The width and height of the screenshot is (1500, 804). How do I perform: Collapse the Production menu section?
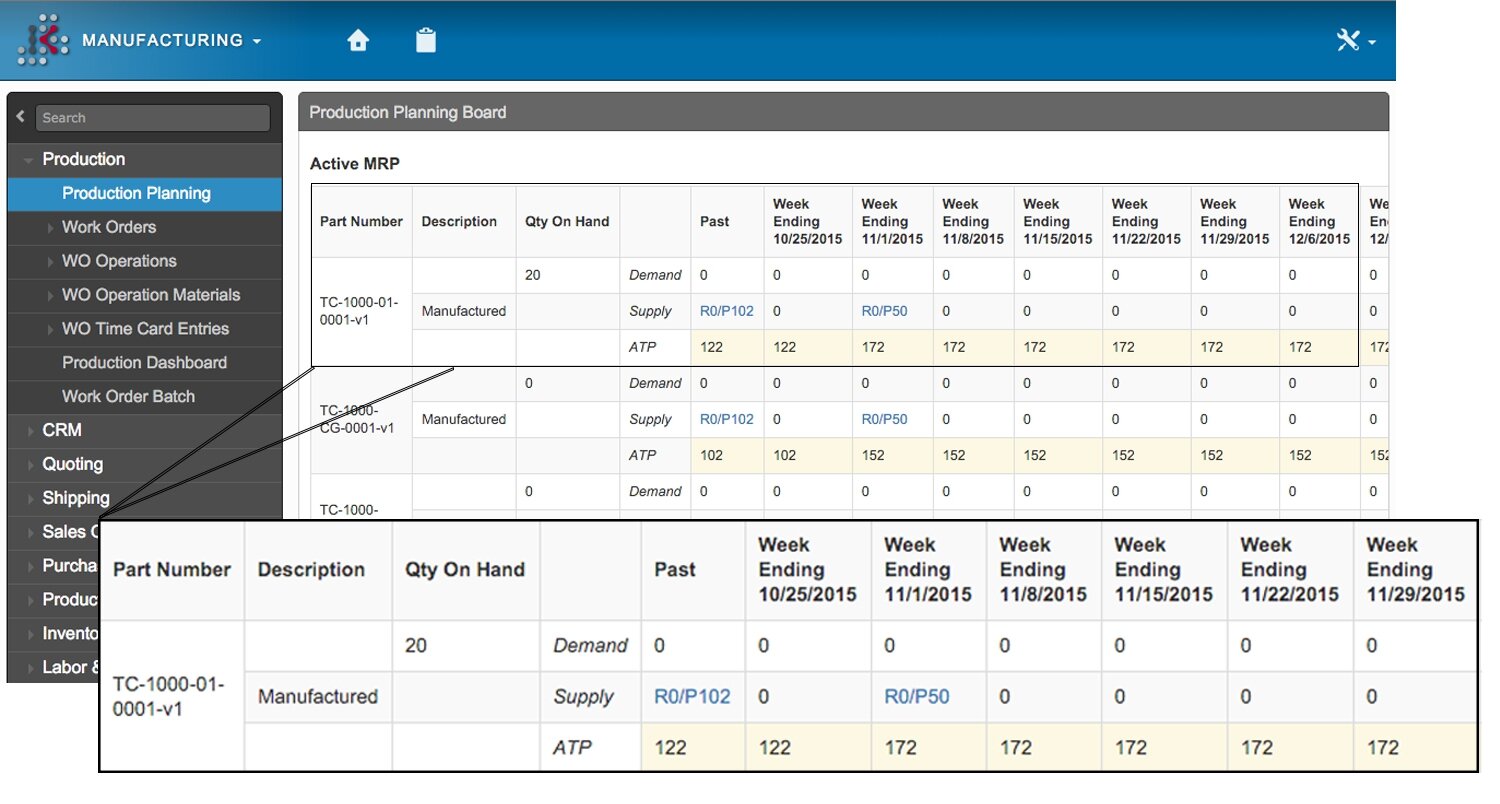click(83, 159)
